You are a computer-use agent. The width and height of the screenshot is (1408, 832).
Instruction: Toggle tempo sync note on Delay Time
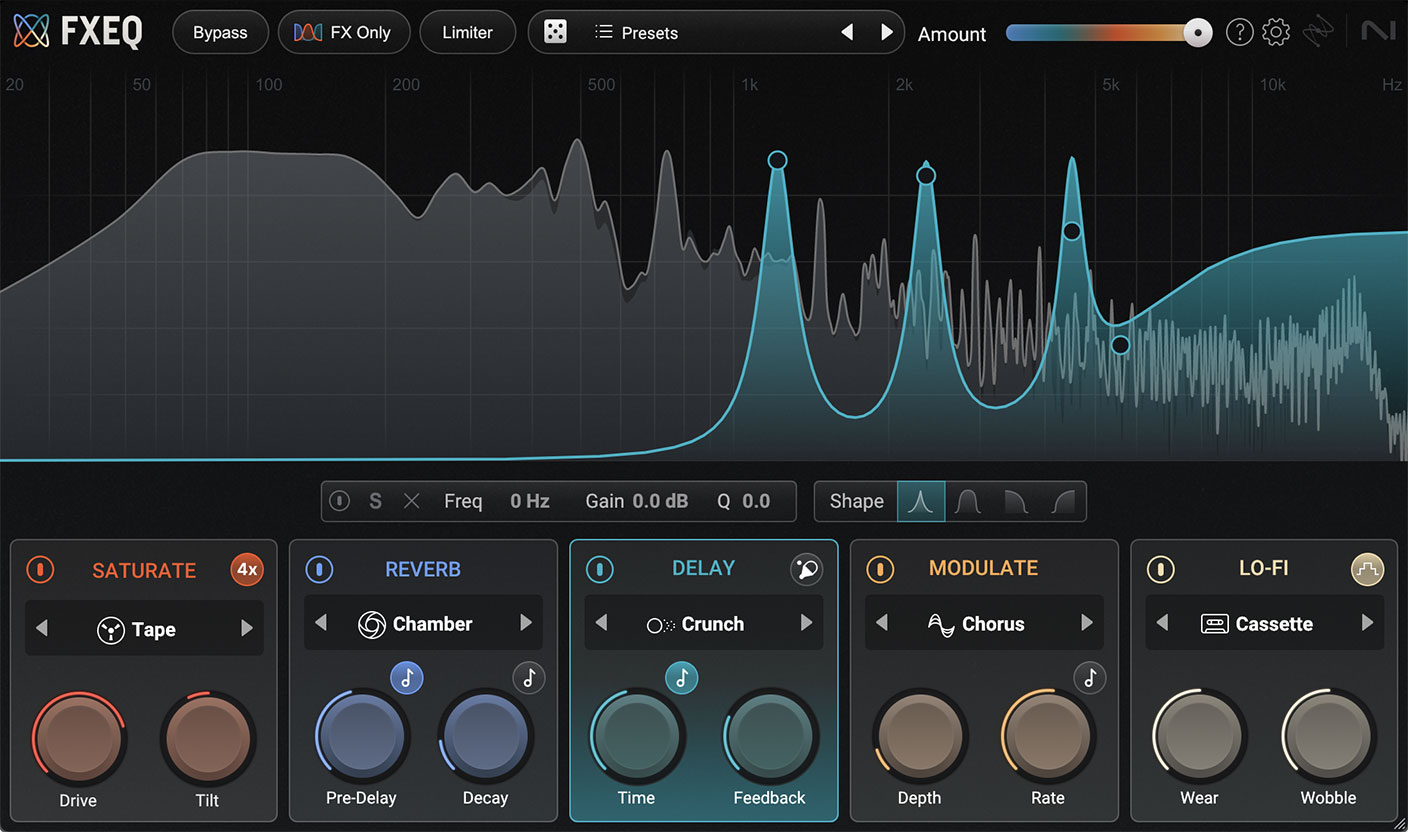682,678
